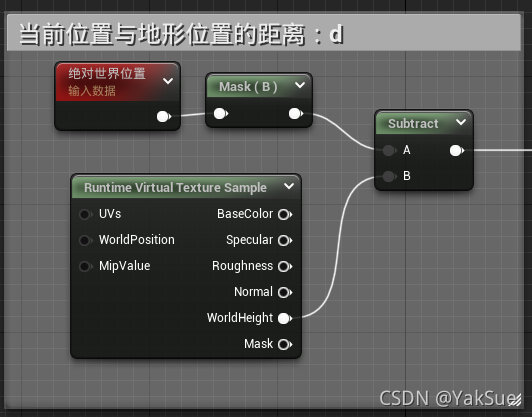Click the comment box resize handle corner
This screenshot has width=532, height=417.
(515, 400)
